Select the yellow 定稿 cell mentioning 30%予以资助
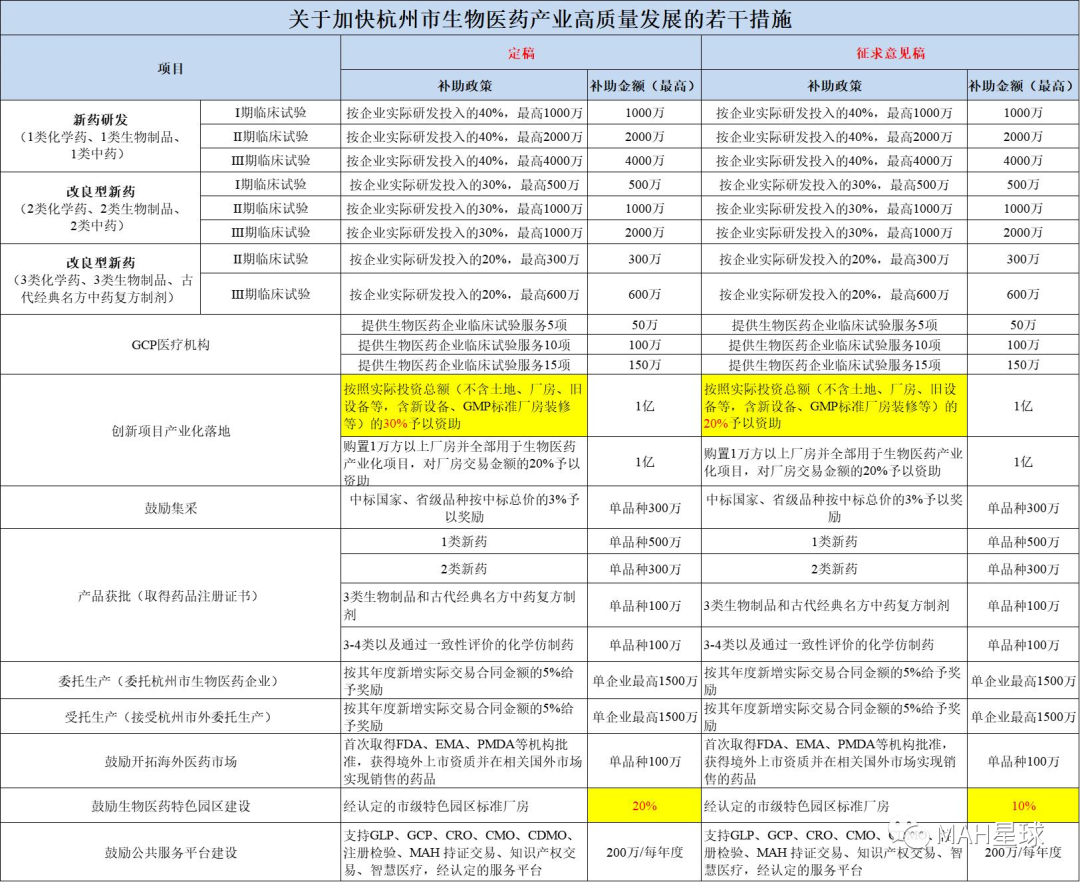The width and height of the screenshot is (1080, 882). [465, 406]
